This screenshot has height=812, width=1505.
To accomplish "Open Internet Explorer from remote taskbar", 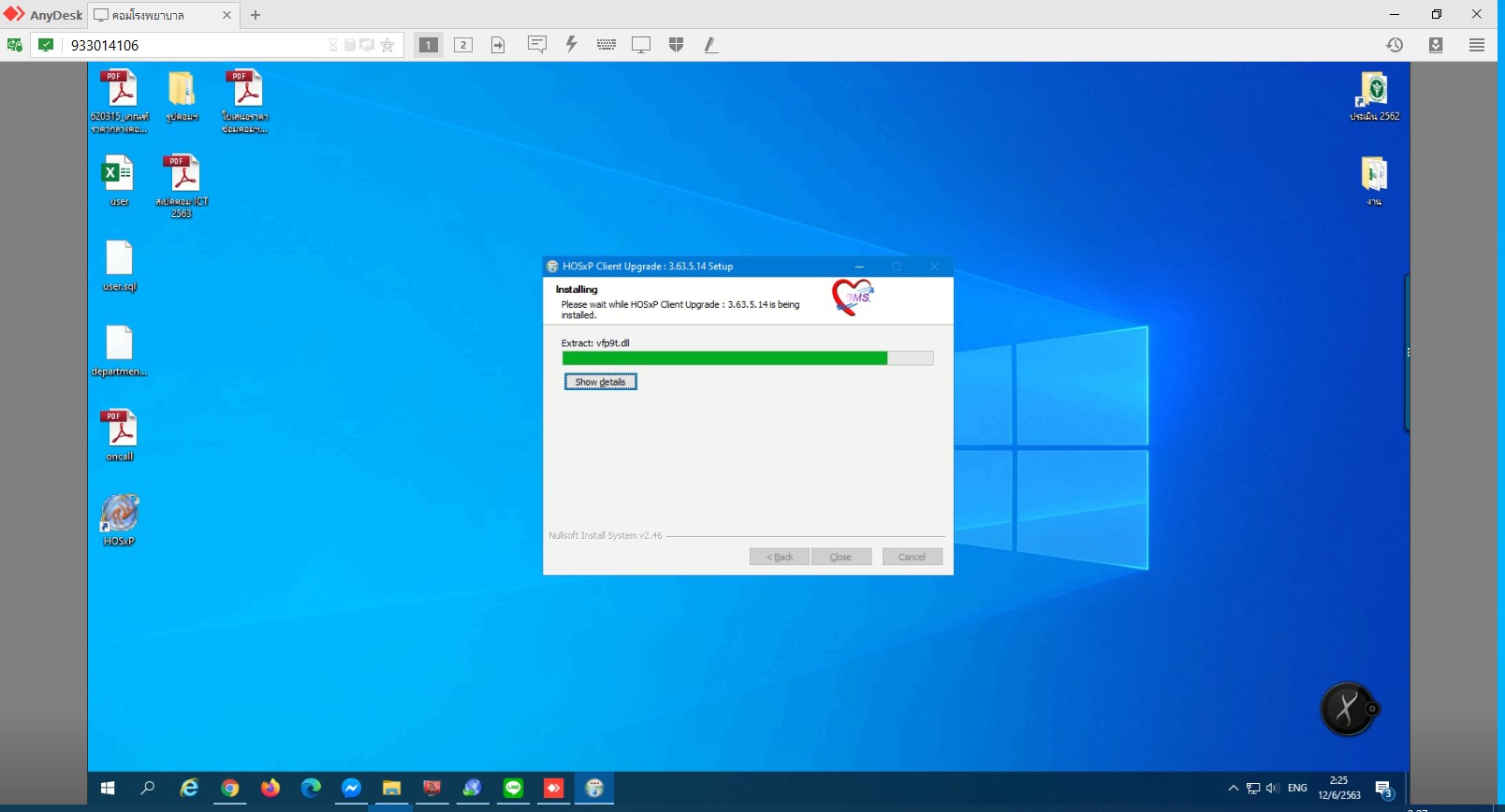I will click(x=189, y=789).
